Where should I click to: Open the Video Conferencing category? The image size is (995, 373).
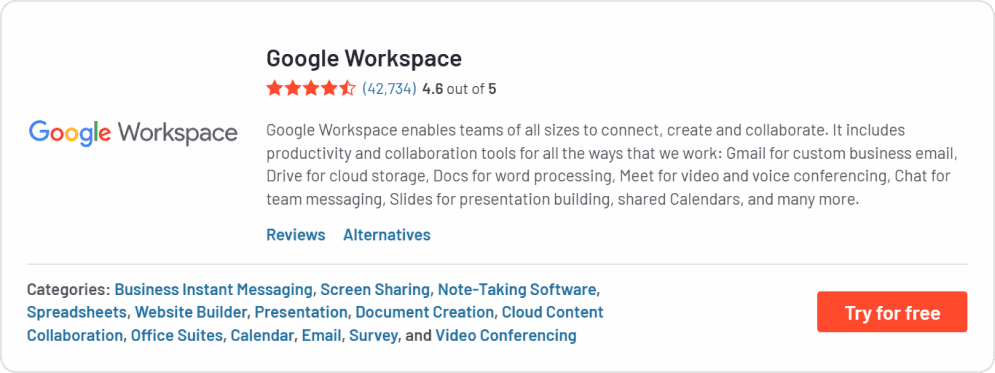coord(506,335)
